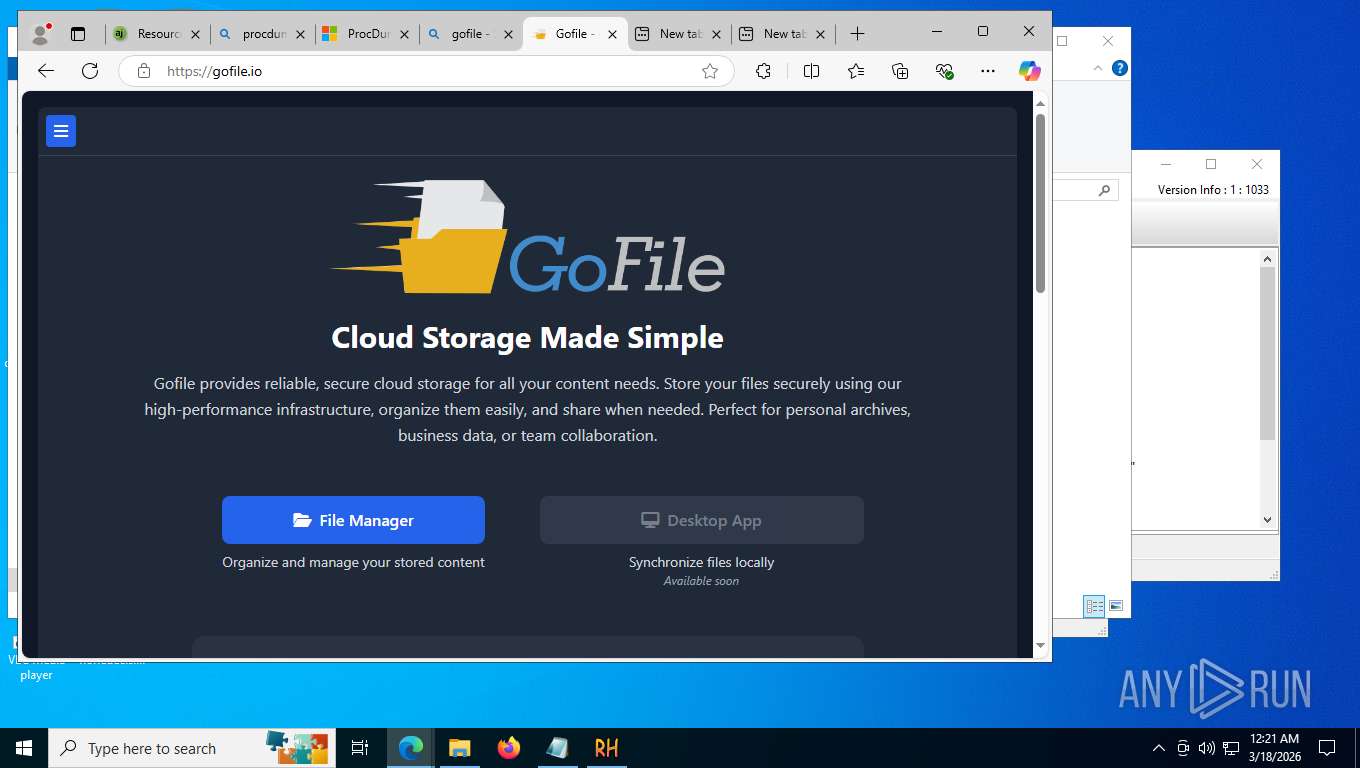Click the File Manager button

(353, 520)
